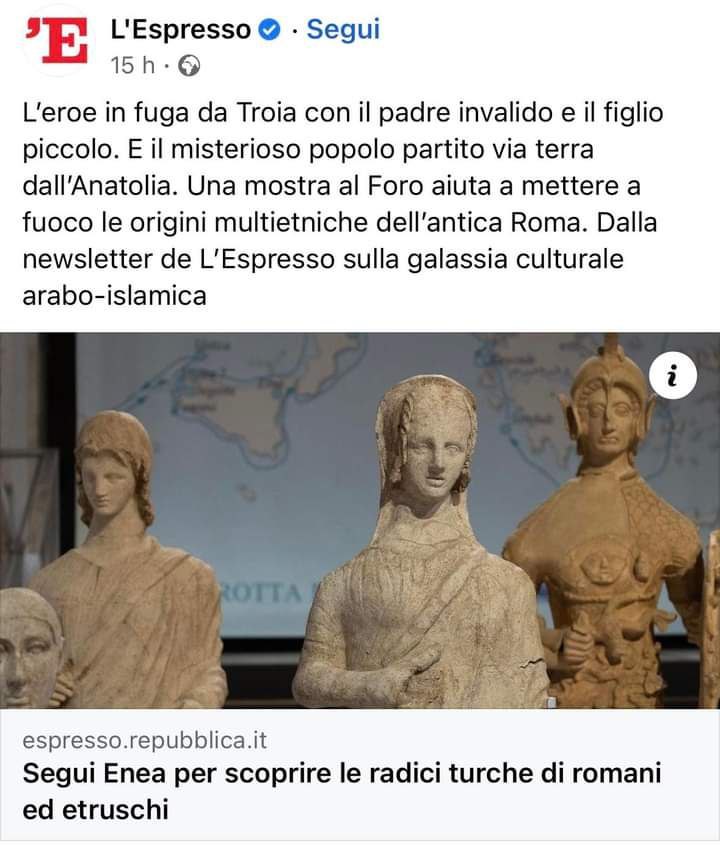Follow the page via Segui link

pyautogui.click(x=343, y=29)
